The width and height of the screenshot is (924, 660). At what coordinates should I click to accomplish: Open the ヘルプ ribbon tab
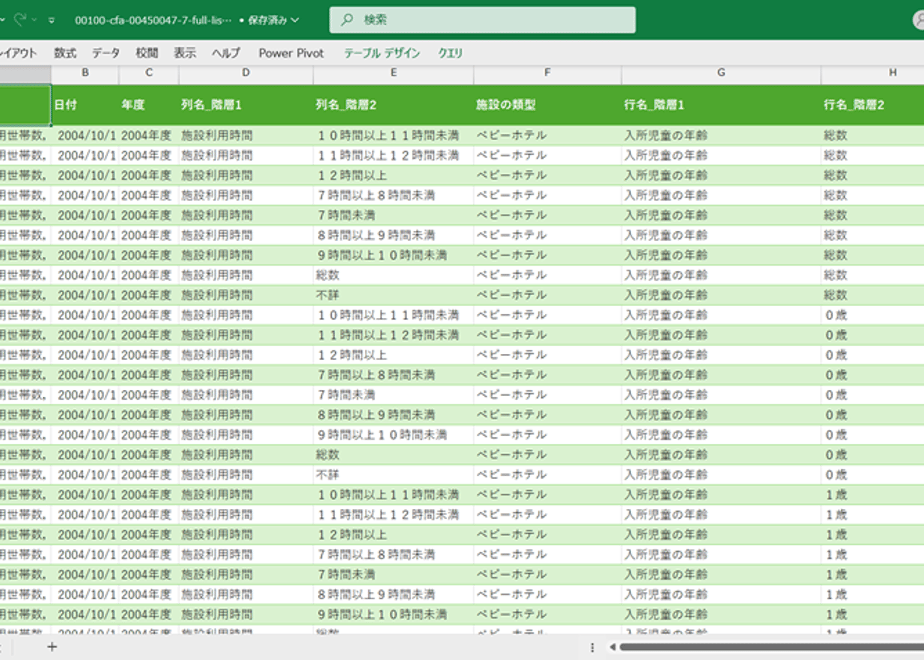(x=226, y=53)
